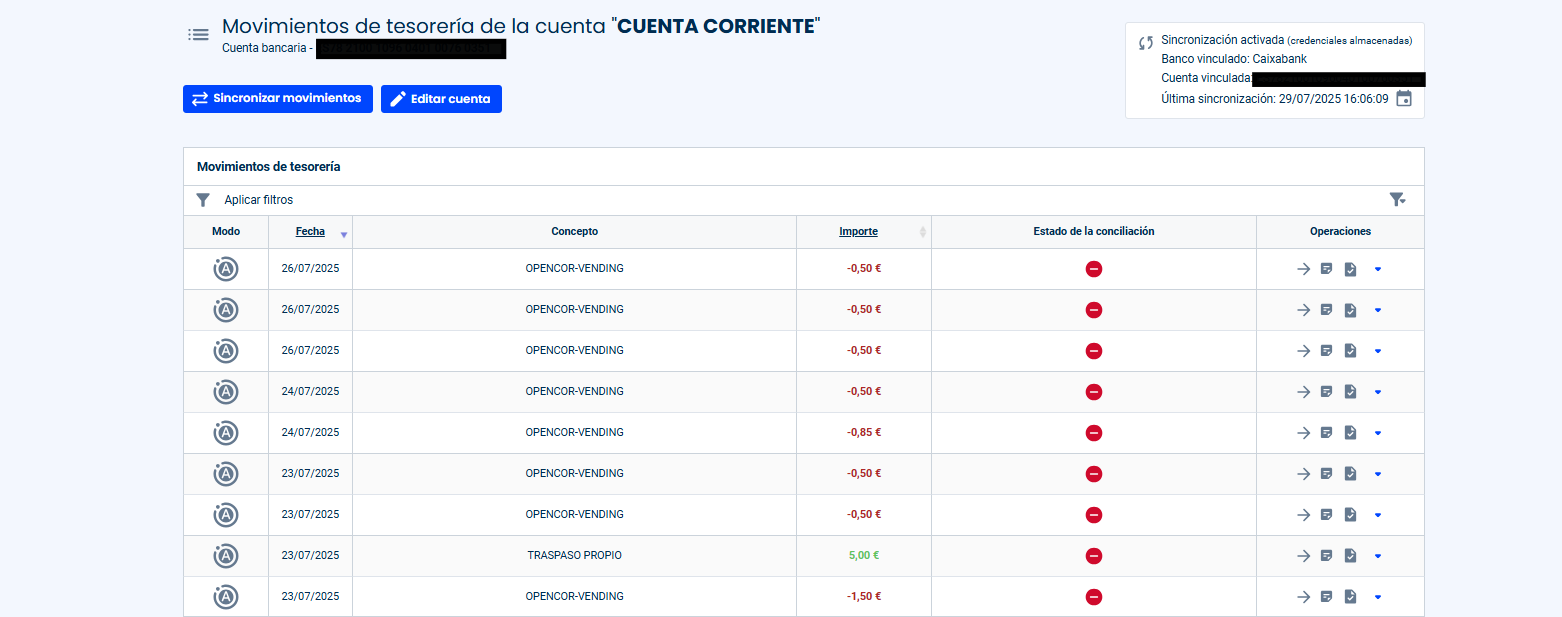This screenshot has height=617, width=1562.
Task: Expand the operations dropdown in the -1,50 € row
Action: pyautogui.click(x=1378, y=597)
